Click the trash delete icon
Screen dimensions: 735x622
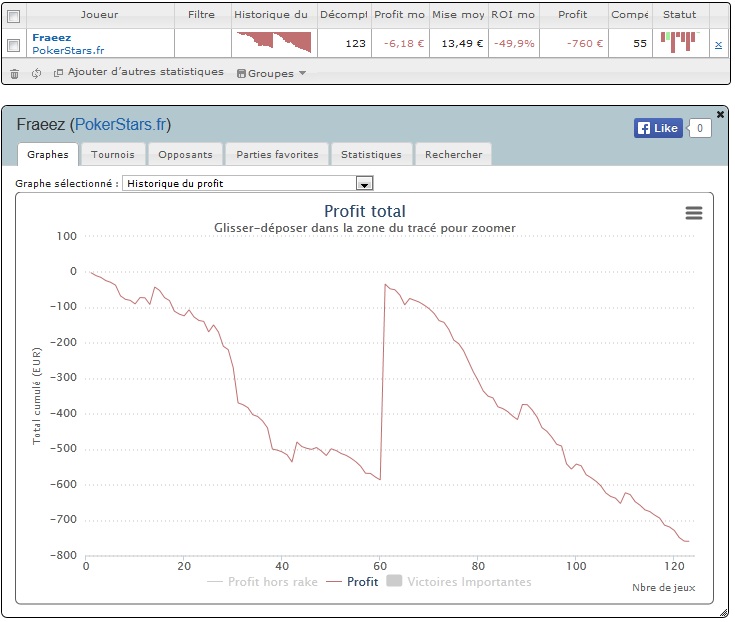pos(15,74)
